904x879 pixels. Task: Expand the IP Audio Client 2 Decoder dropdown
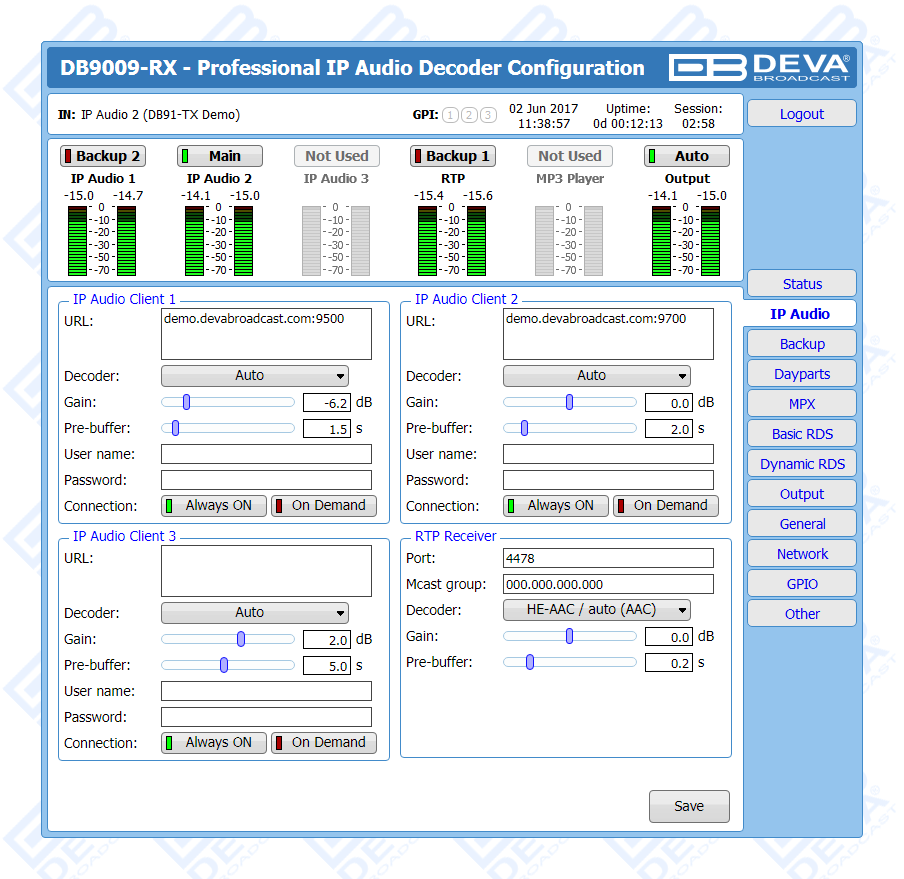pyautogui.click(x=597, y=376)
